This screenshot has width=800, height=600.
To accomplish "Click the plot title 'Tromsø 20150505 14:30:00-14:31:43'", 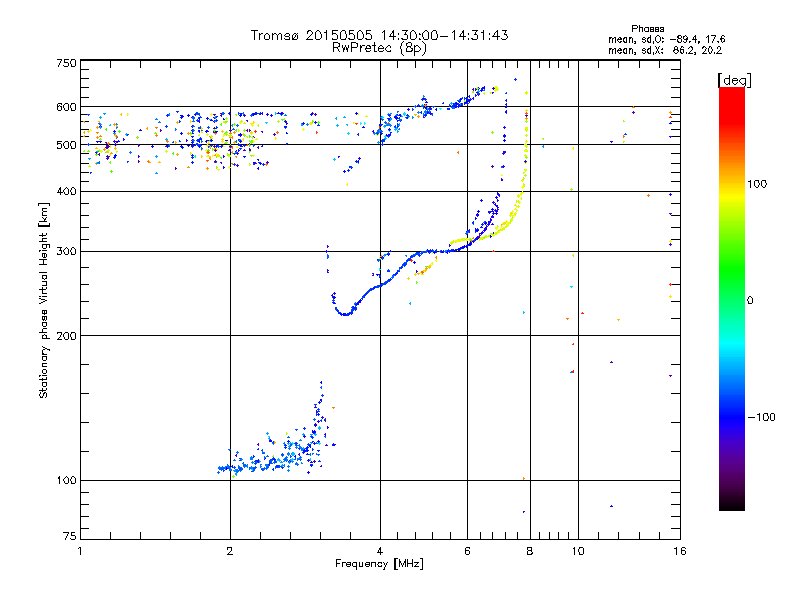I will coord(379,35).
